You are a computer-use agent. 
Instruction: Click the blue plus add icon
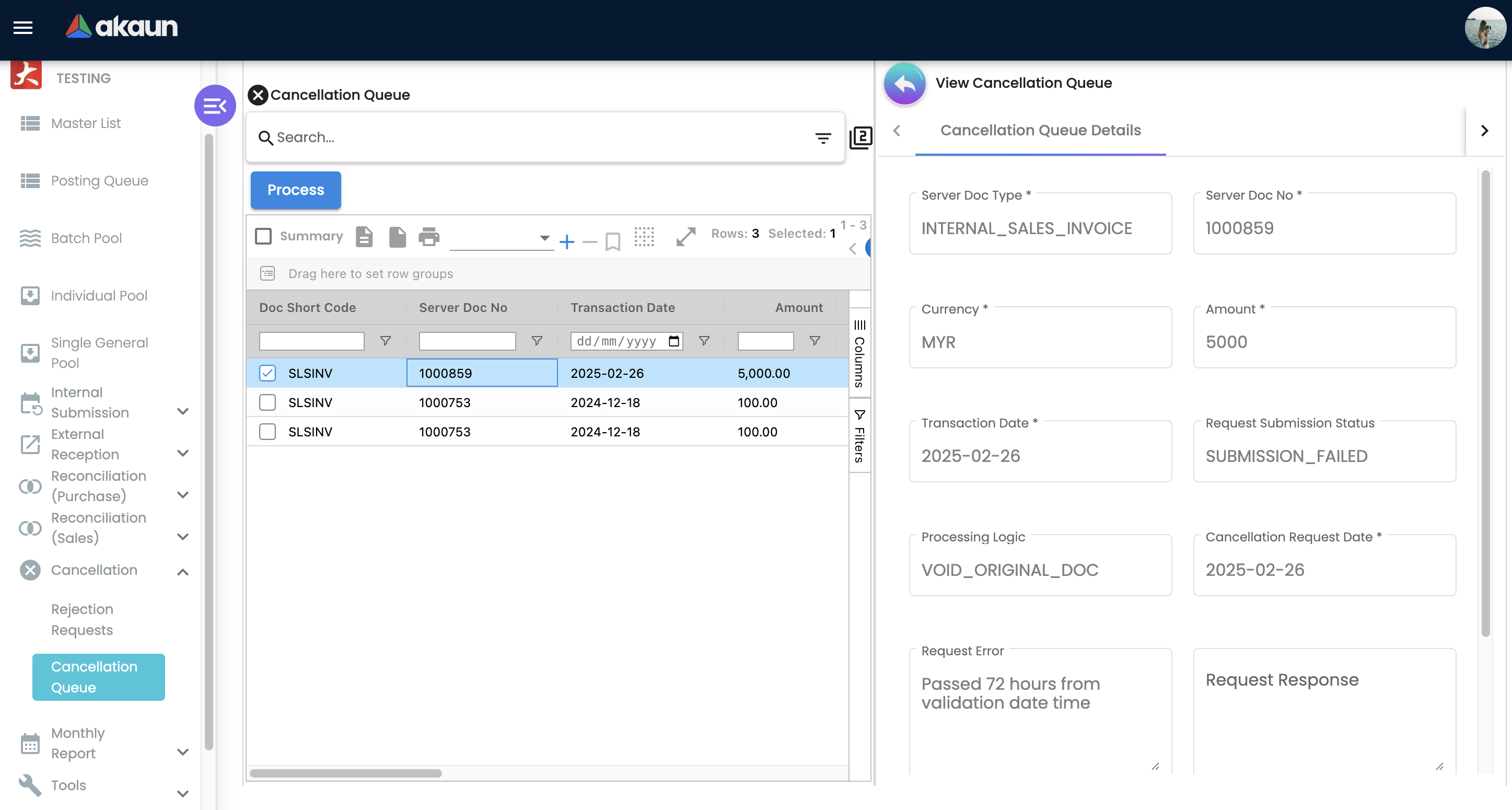click(567, 241)
